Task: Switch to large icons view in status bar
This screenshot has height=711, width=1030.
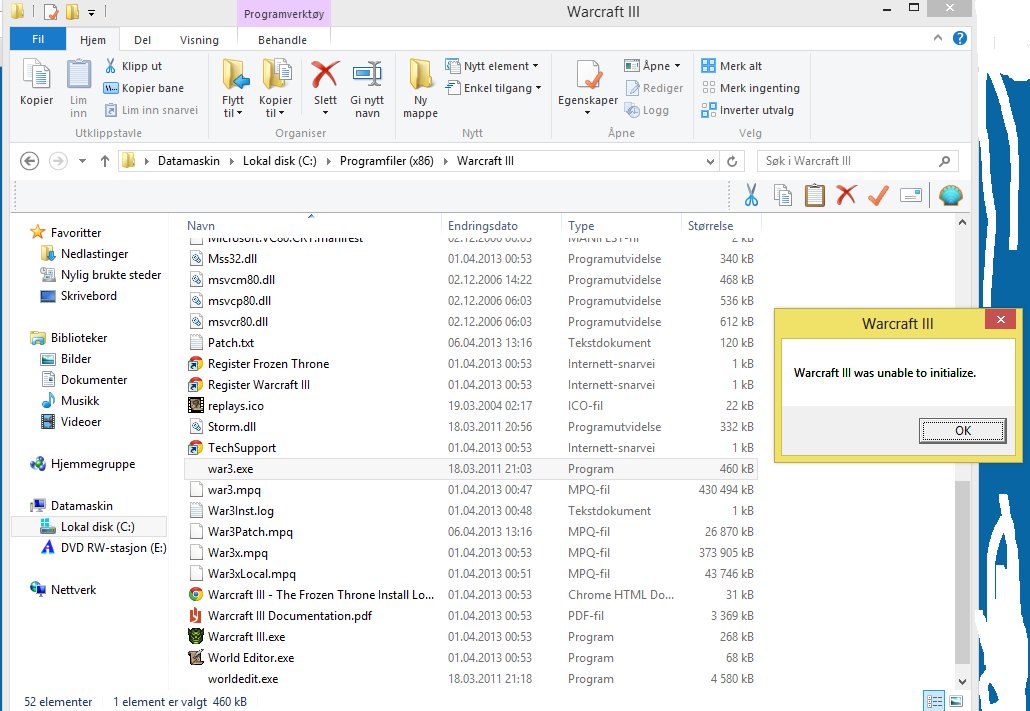Action: pos(956,701)
